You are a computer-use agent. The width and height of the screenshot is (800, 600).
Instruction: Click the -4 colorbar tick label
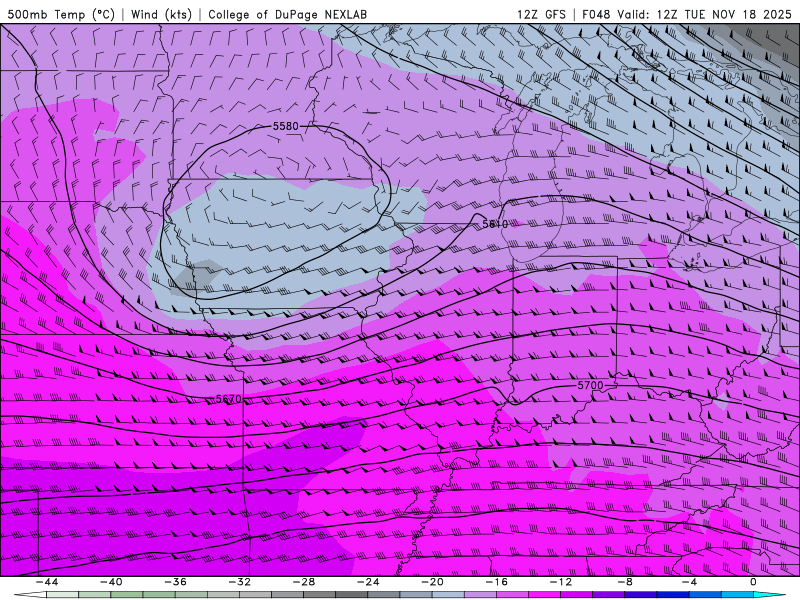689,582
